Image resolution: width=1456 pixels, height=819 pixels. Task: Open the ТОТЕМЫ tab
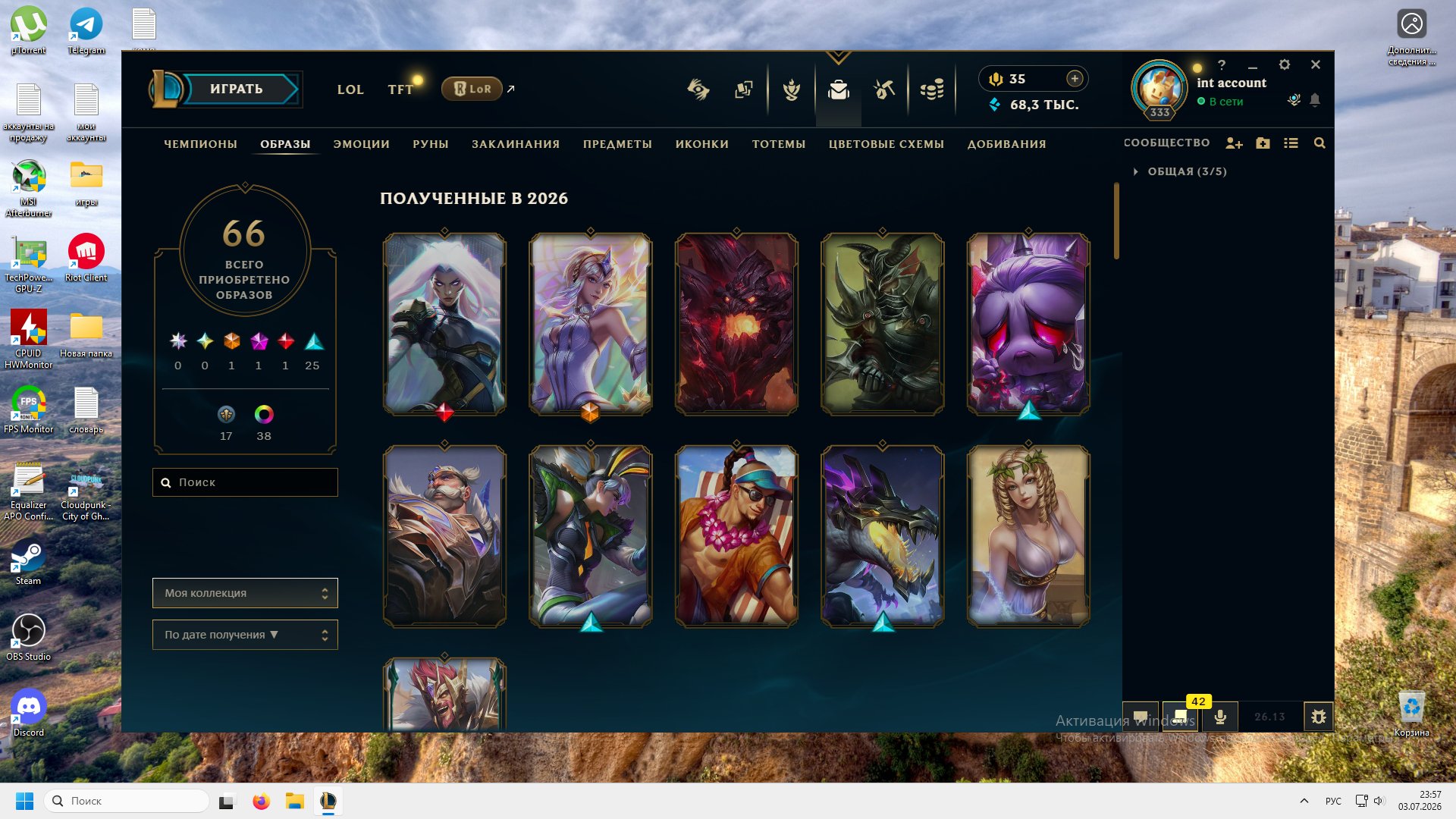click(x=778, y=144)
